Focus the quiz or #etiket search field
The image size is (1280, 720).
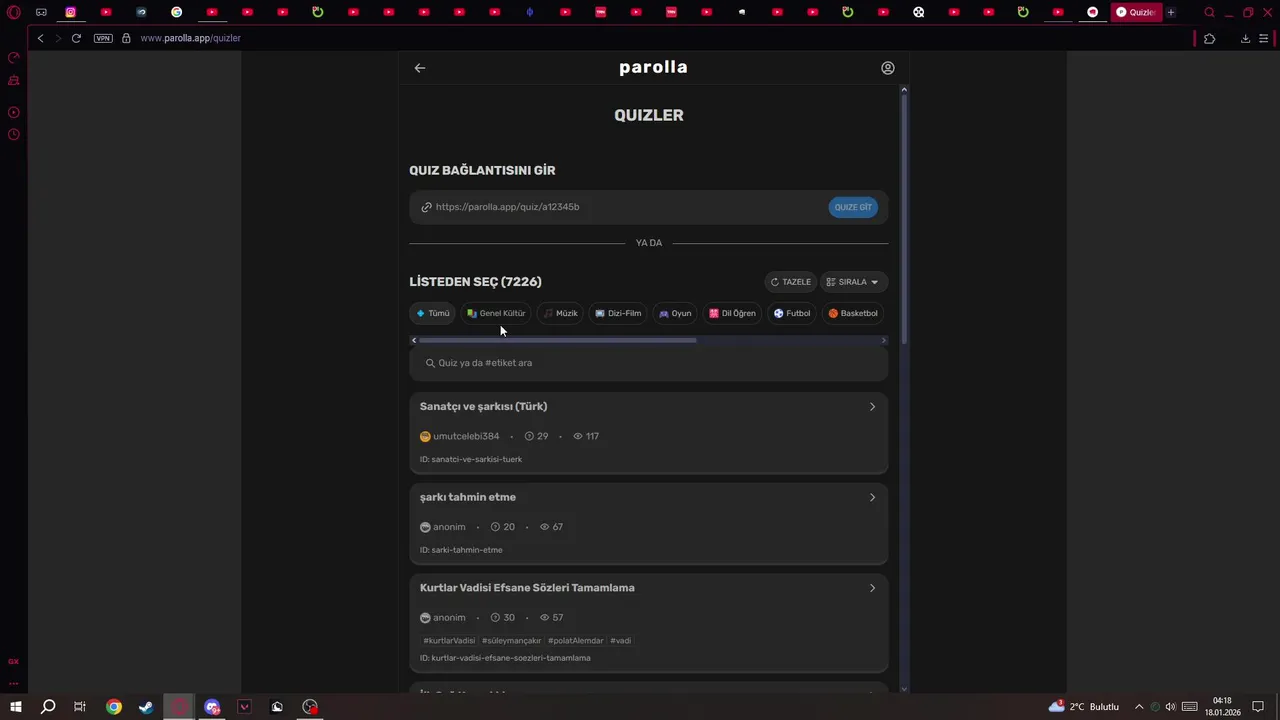[648, 363]
